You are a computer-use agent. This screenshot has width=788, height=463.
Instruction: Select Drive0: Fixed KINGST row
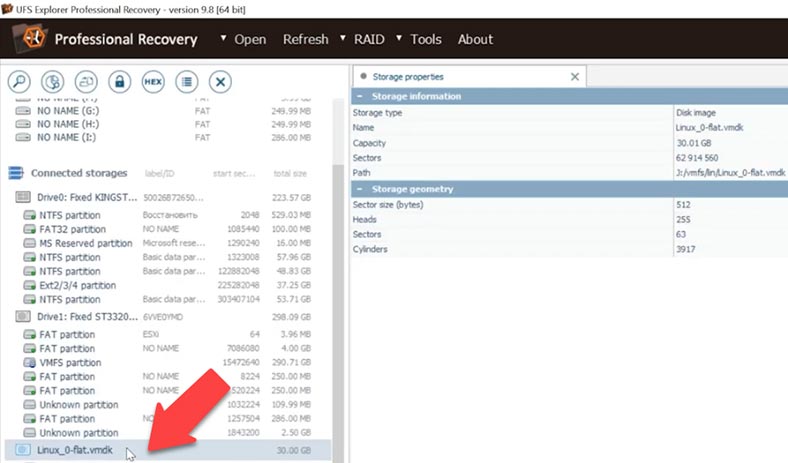point(168,197)
